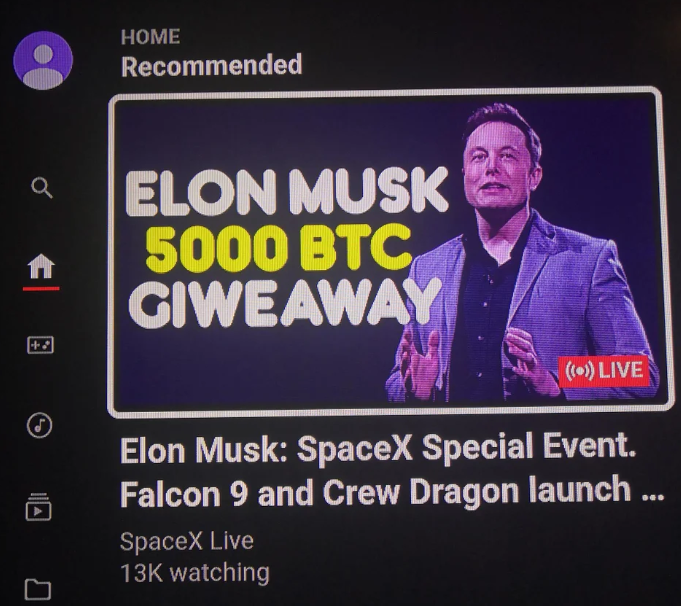This screenshot has height=606, width=681.
Task: Select the Home icon in the sidebar
Action: click(41, 266)
